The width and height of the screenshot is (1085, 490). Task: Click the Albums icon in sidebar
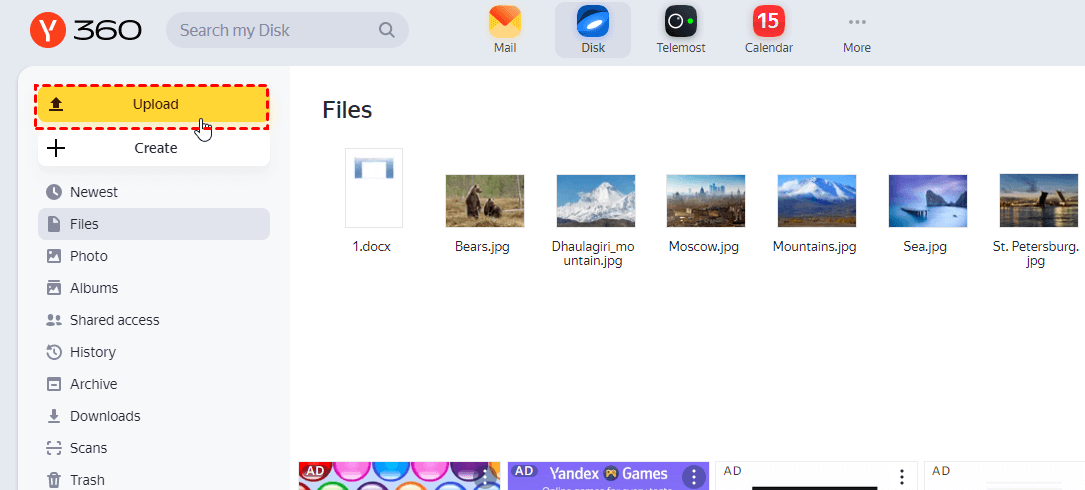tap(54, 288)
